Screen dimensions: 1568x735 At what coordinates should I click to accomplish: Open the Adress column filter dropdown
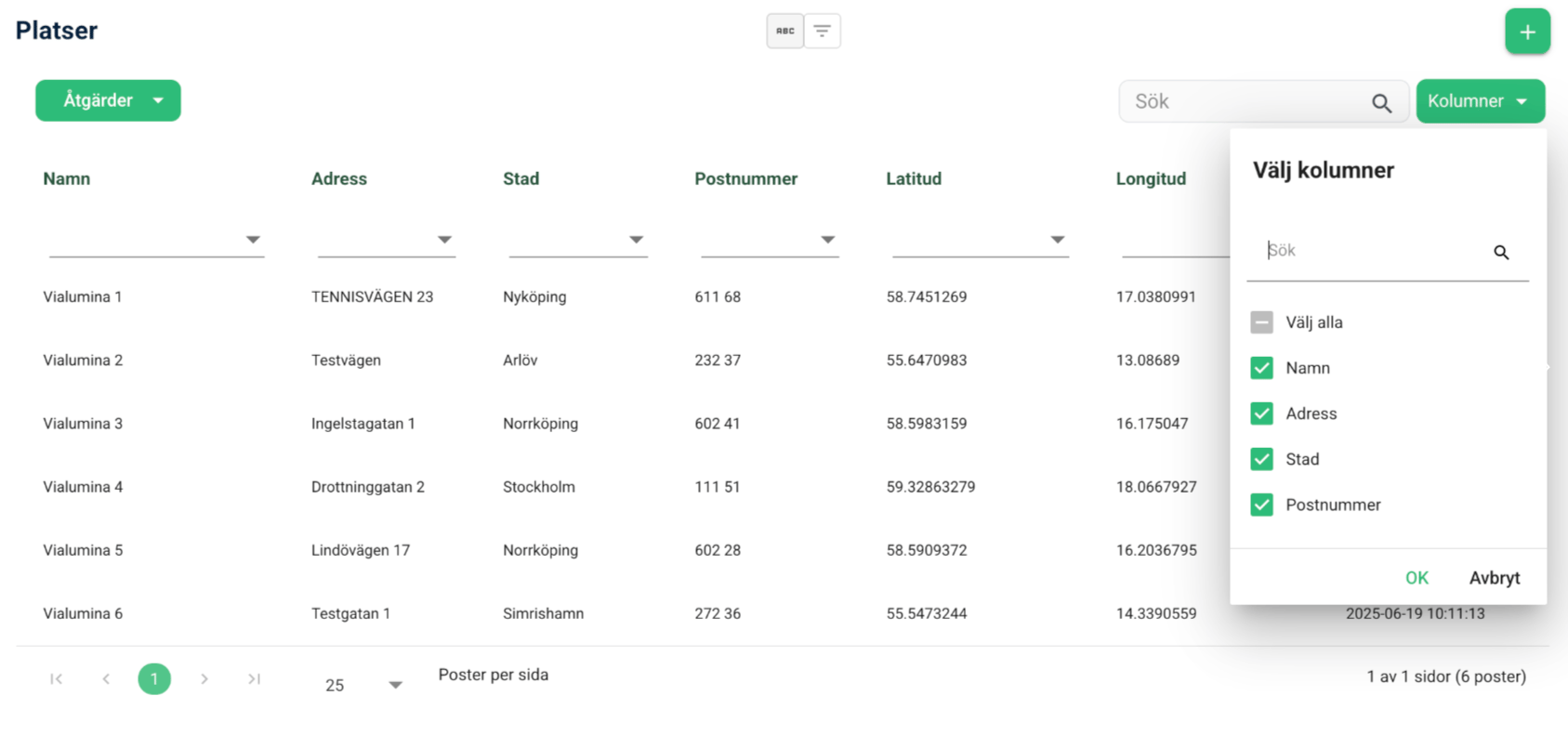[x=444, y=240]
